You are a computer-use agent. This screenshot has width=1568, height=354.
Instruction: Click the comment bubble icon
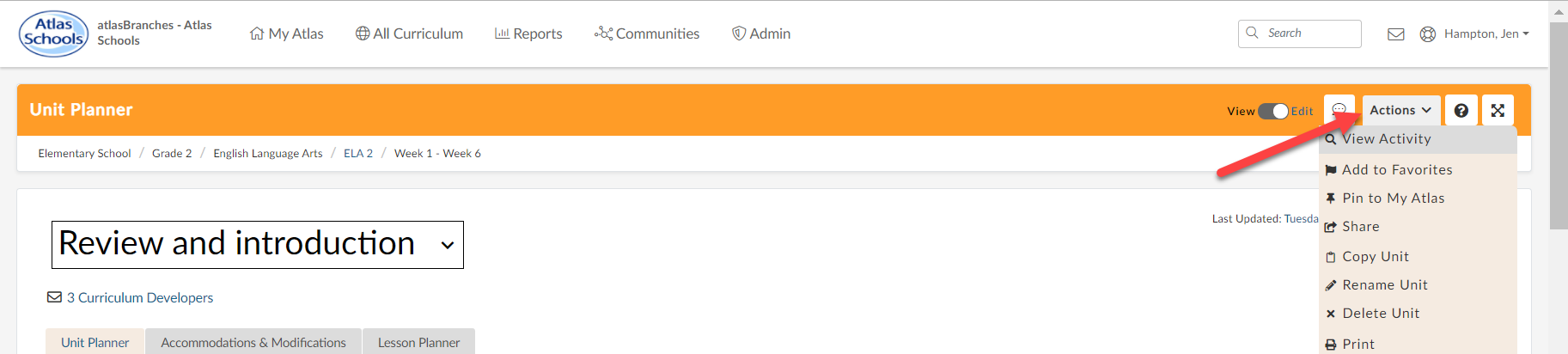[1339, 110]
